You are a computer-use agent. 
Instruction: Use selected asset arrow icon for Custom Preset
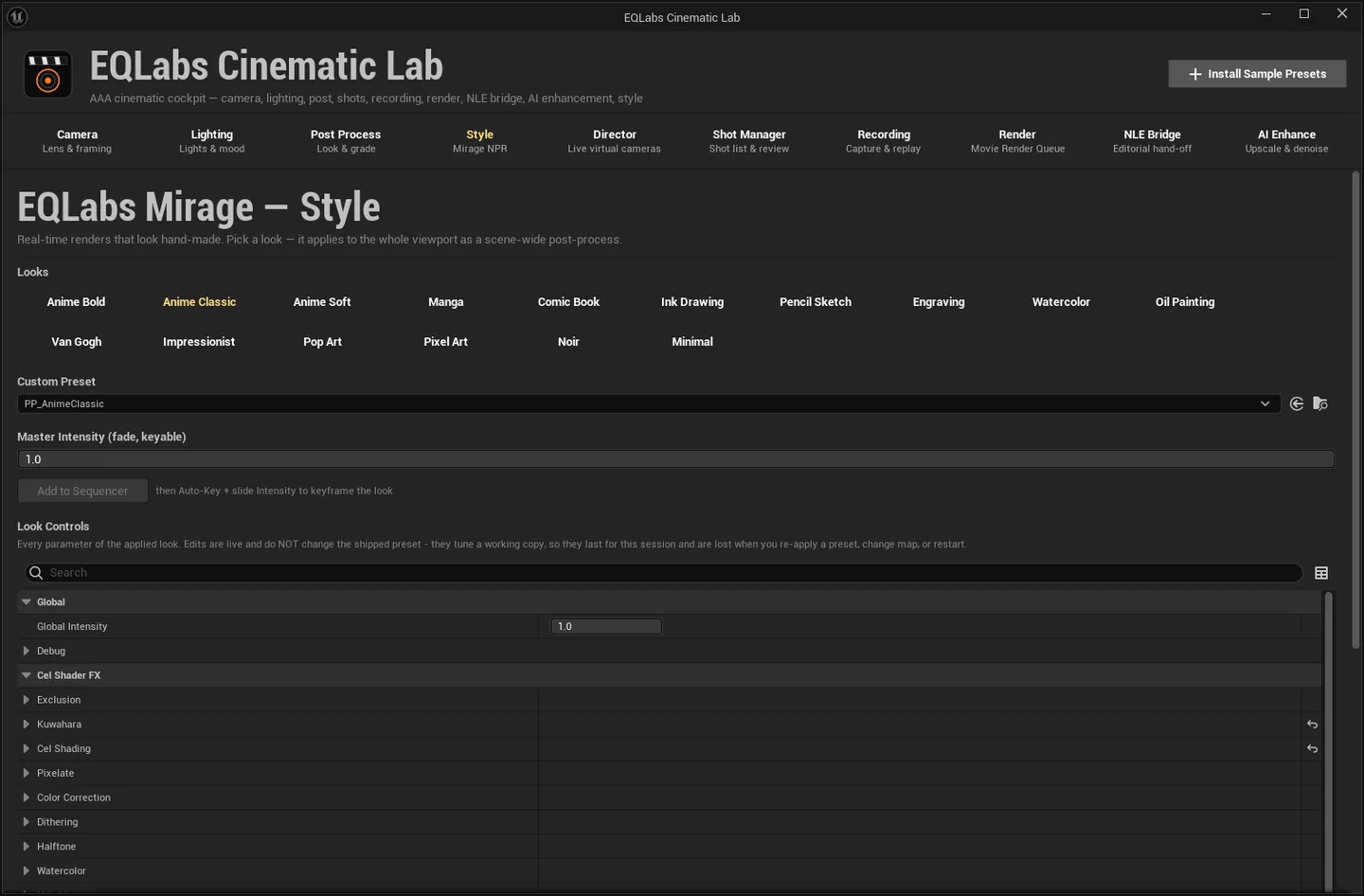point(1297,403)
